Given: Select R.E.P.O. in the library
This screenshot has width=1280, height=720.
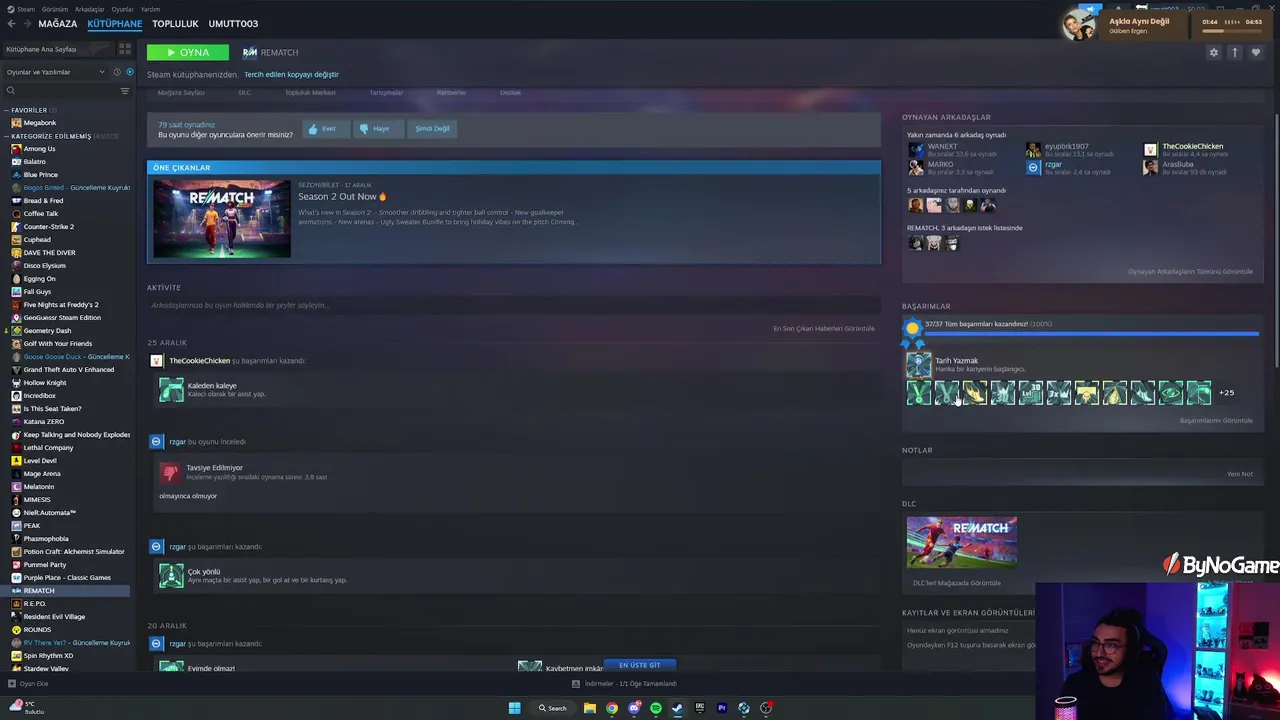Looking at the screenshot, I should [35, 604].
